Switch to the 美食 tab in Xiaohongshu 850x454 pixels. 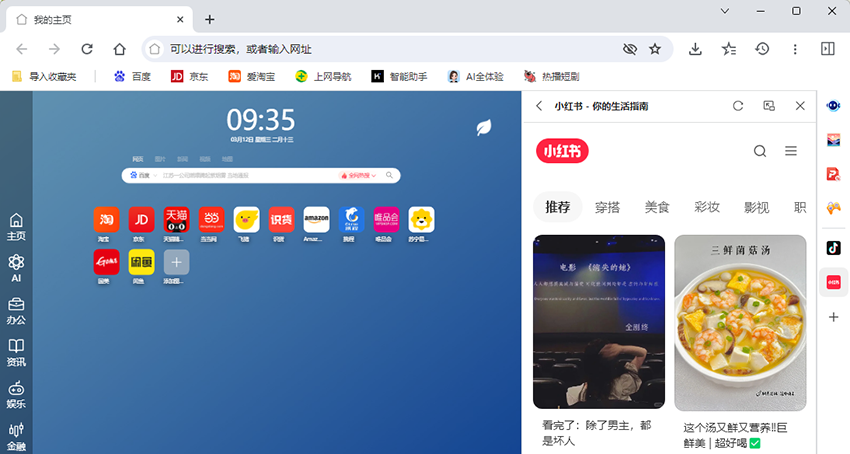[x=656, y=207]
